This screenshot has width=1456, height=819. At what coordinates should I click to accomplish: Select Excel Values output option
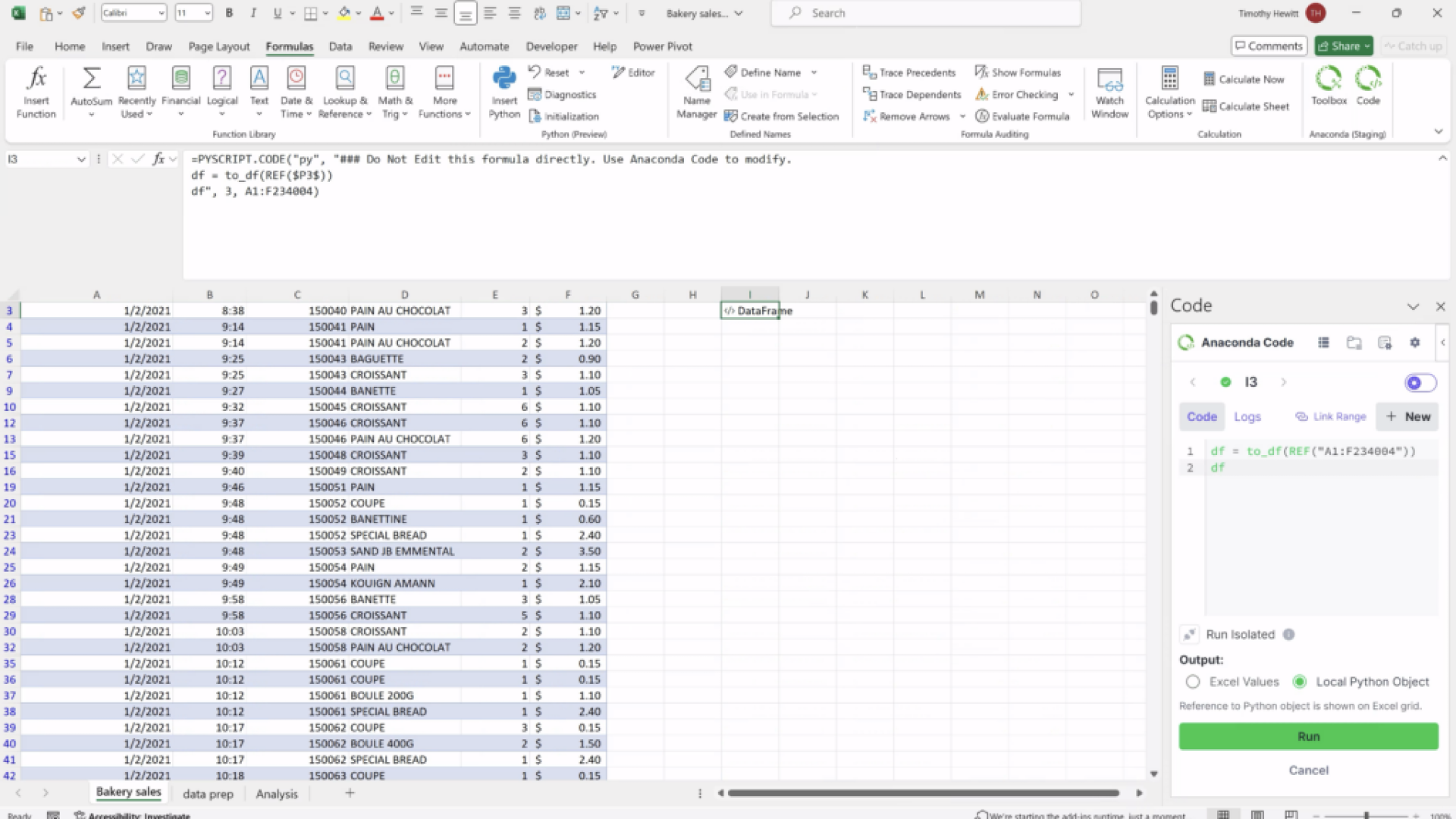1193,682
